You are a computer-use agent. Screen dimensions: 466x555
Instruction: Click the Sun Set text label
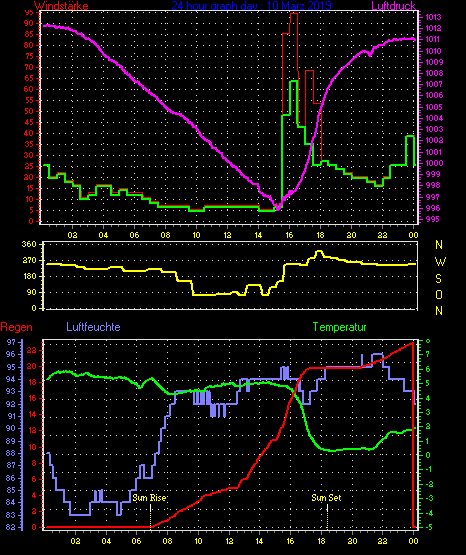(326, 498)
